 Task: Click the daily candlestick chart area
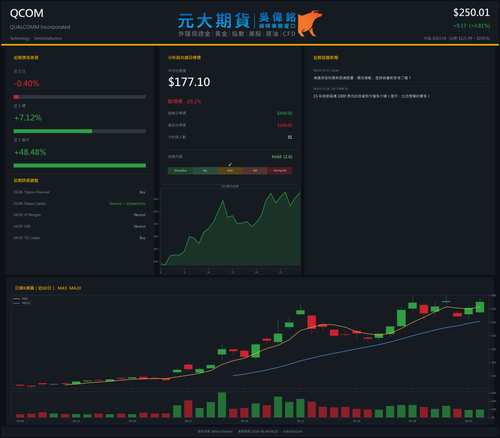(x=250, y=342)
